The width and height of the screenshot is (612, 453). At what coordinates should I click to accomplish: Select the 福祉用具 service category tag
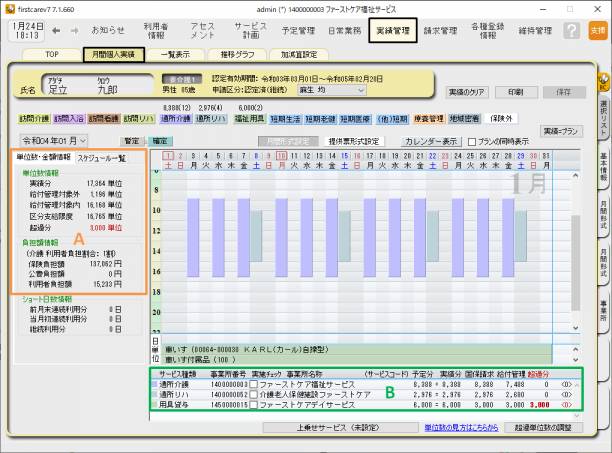click(248, 118)
